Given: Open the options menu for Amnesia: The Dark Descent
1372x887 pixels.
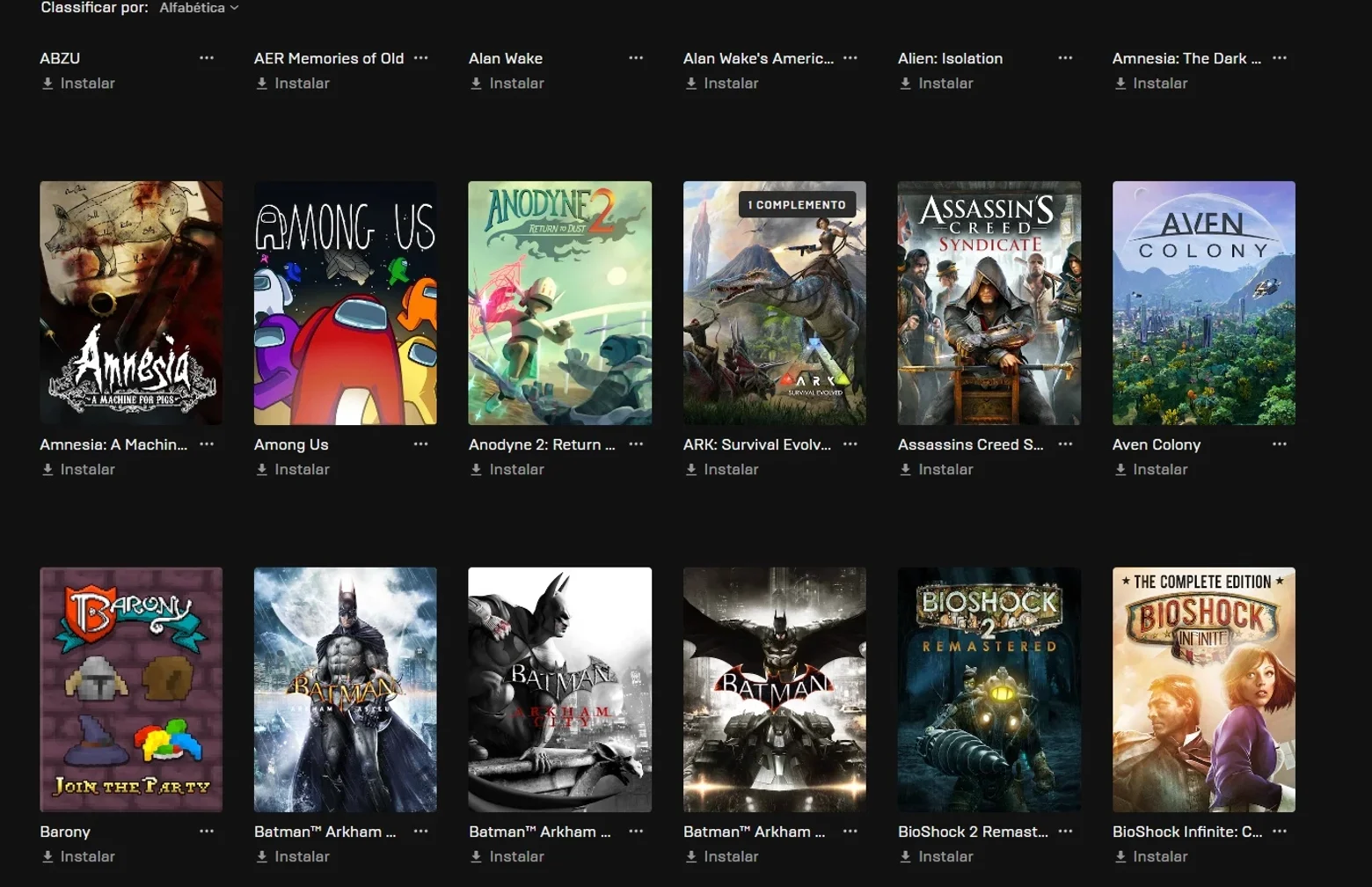Looking at the screenshot, I should [1280, 58].
